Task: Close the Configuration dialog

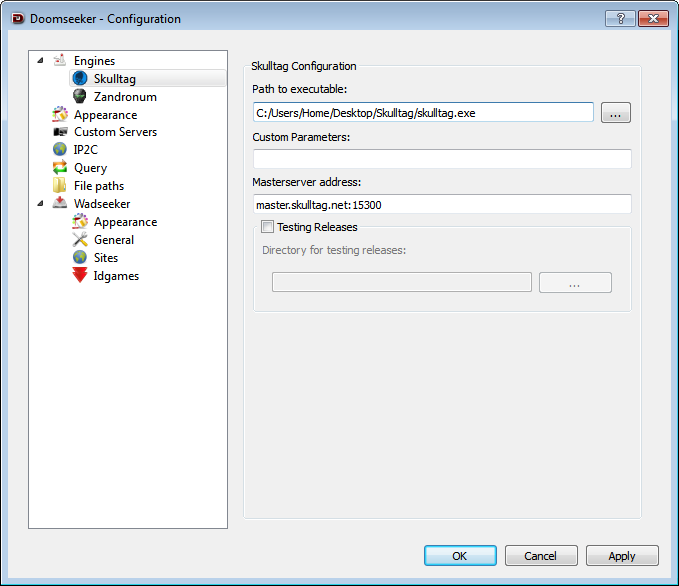Action: pyautogui.click(x=653, y=19)
